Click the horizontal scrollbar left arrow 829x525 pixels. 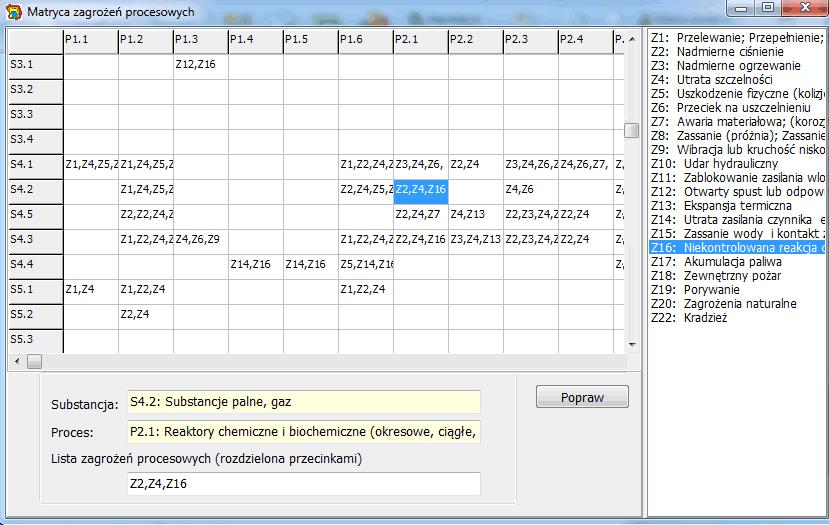17,361
